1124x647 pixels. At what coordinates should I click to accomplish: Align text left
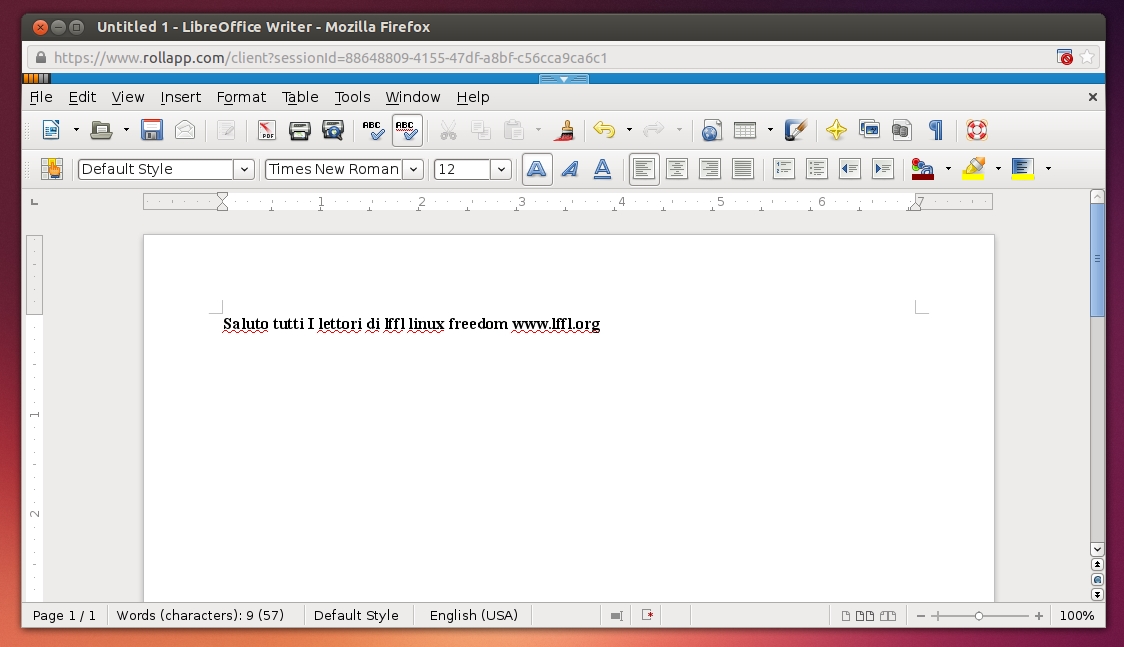coord(644,169)
